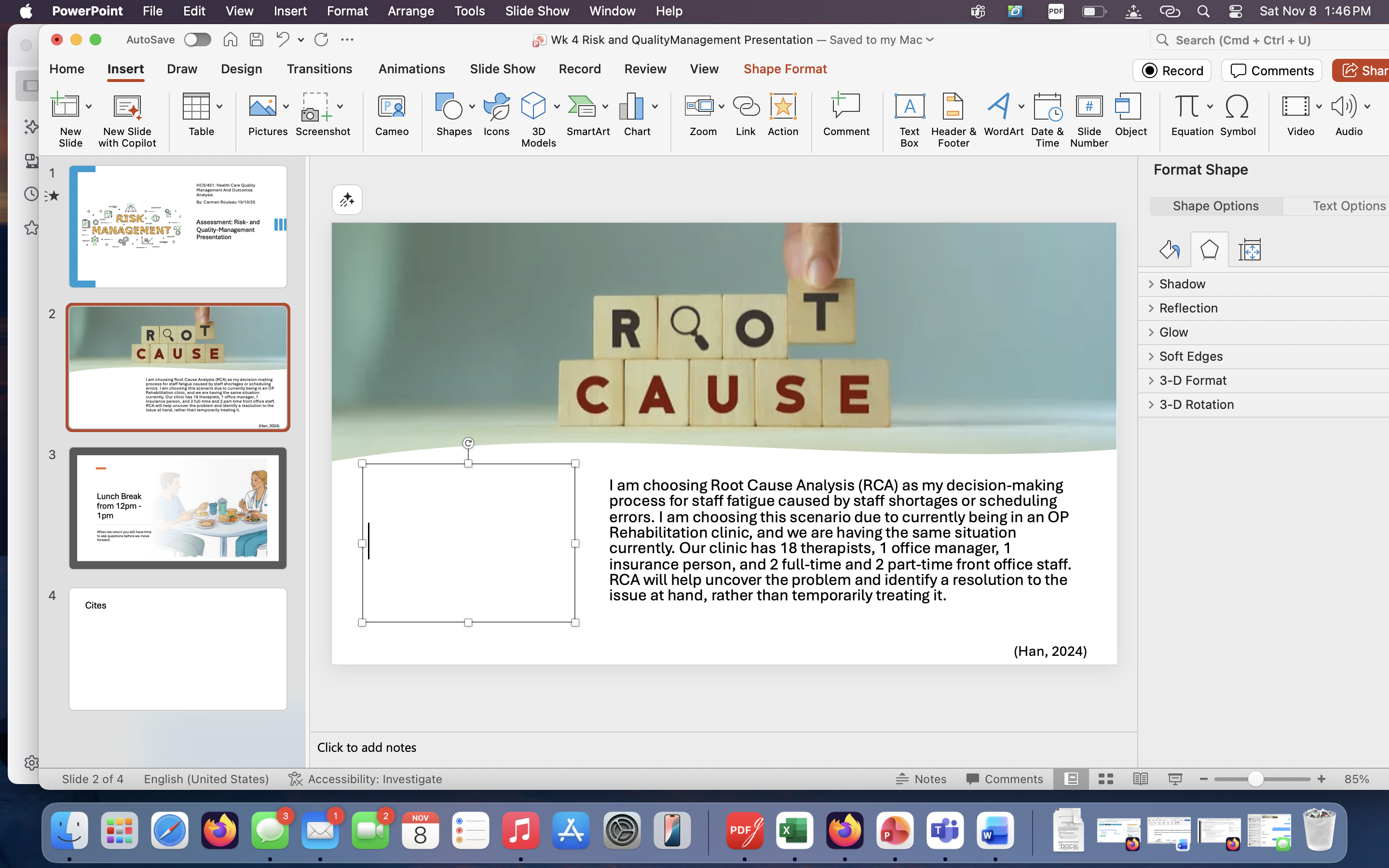Click the zoom slider handle

(1255, 779)
